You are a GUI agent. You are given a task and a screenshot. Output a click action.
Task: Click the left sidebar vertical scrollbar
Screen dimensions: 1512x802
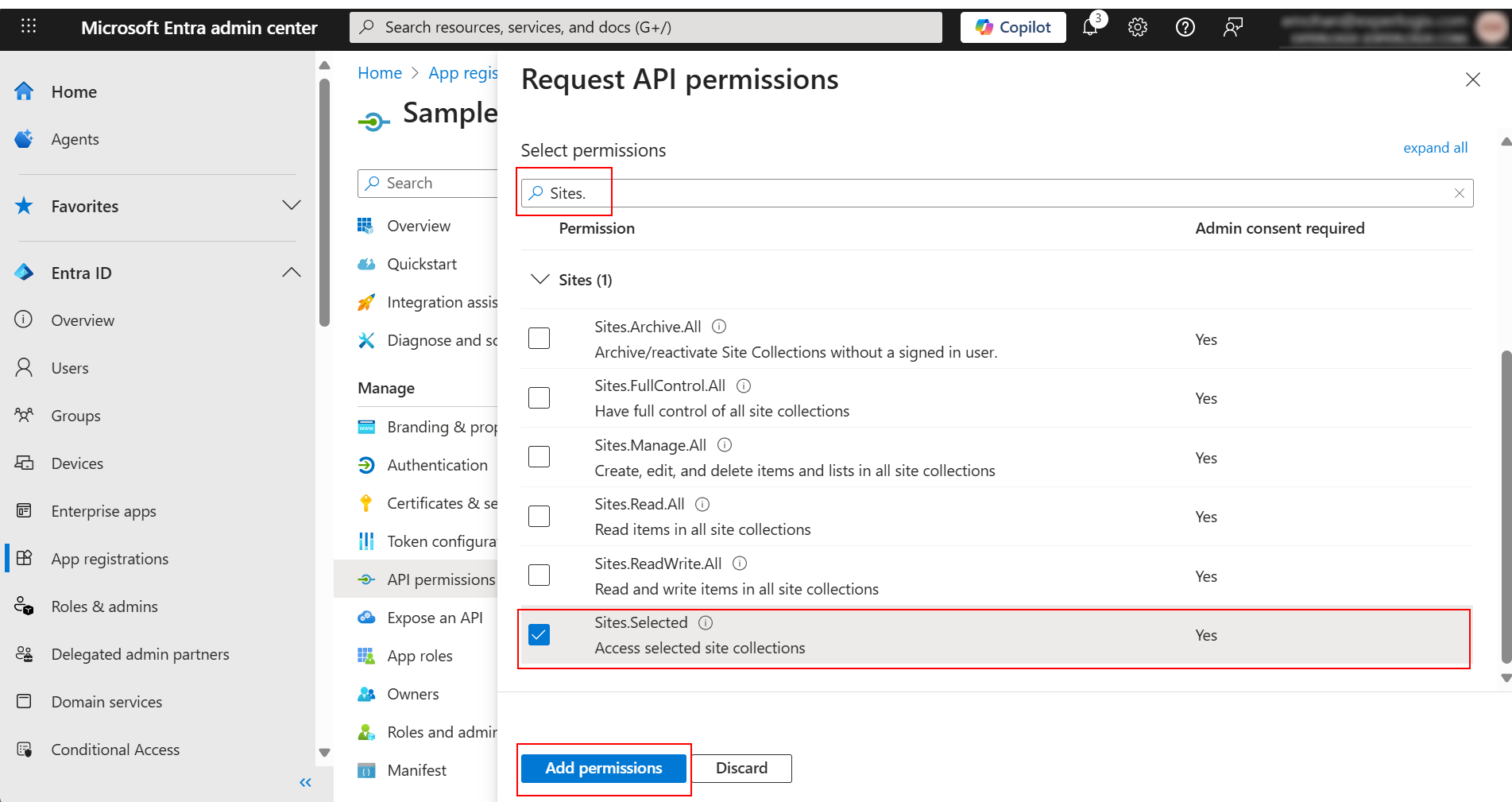[324, 202]
